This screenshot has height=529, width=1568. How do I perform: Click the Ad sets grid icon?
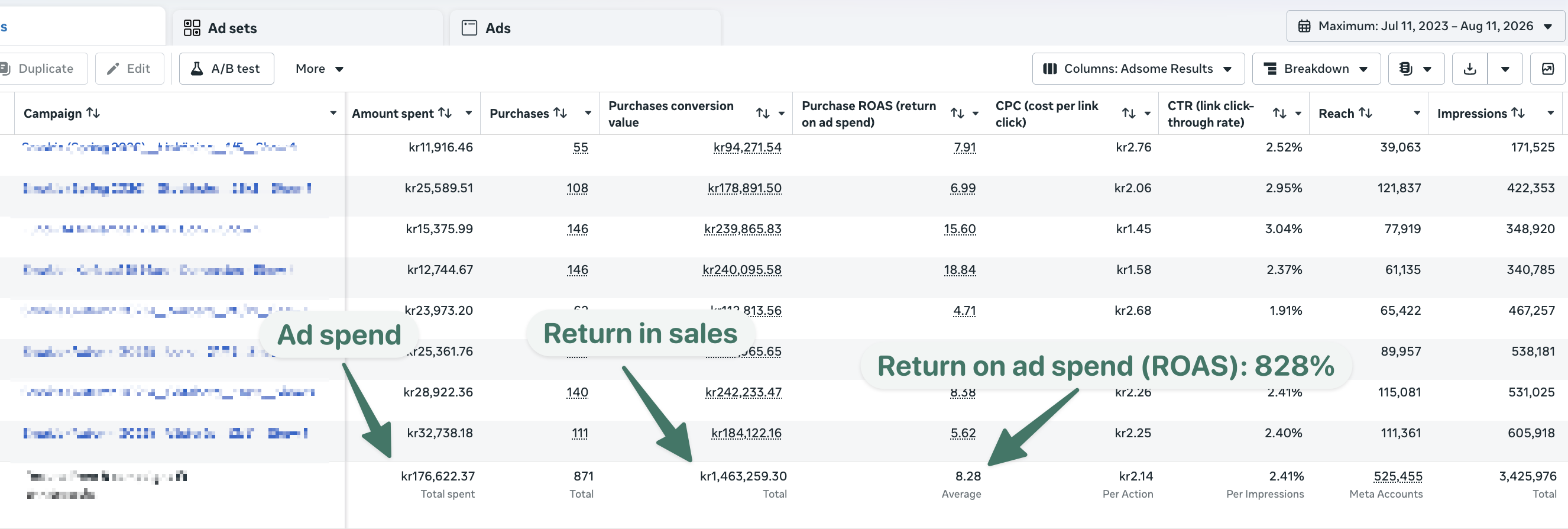pyautogui.click(x=192, y=28)
